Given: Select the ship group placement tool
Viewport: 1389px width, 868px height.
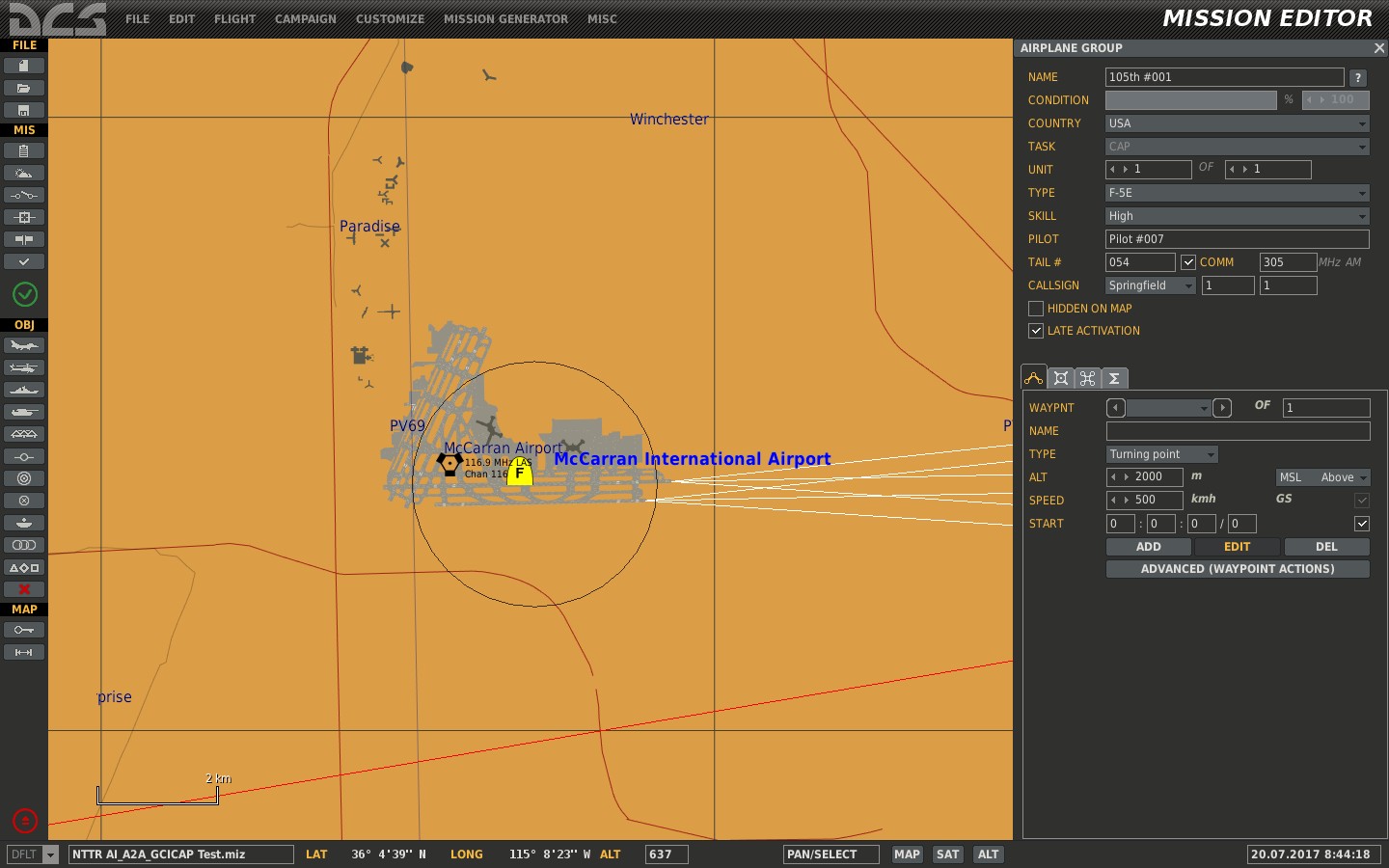Looking at the screenshot, I should pos(23,390).
